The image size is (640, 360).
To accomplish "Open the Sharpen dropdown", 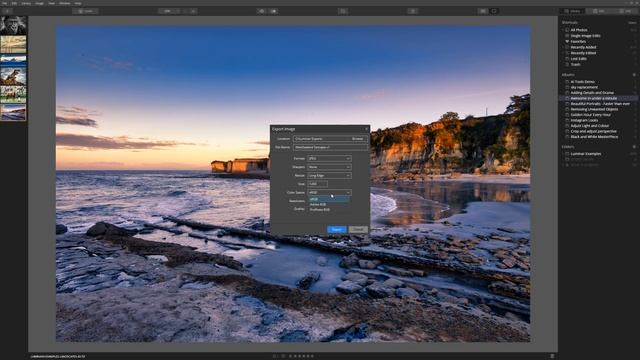I will pyautogui.click(x=329, y=167).
